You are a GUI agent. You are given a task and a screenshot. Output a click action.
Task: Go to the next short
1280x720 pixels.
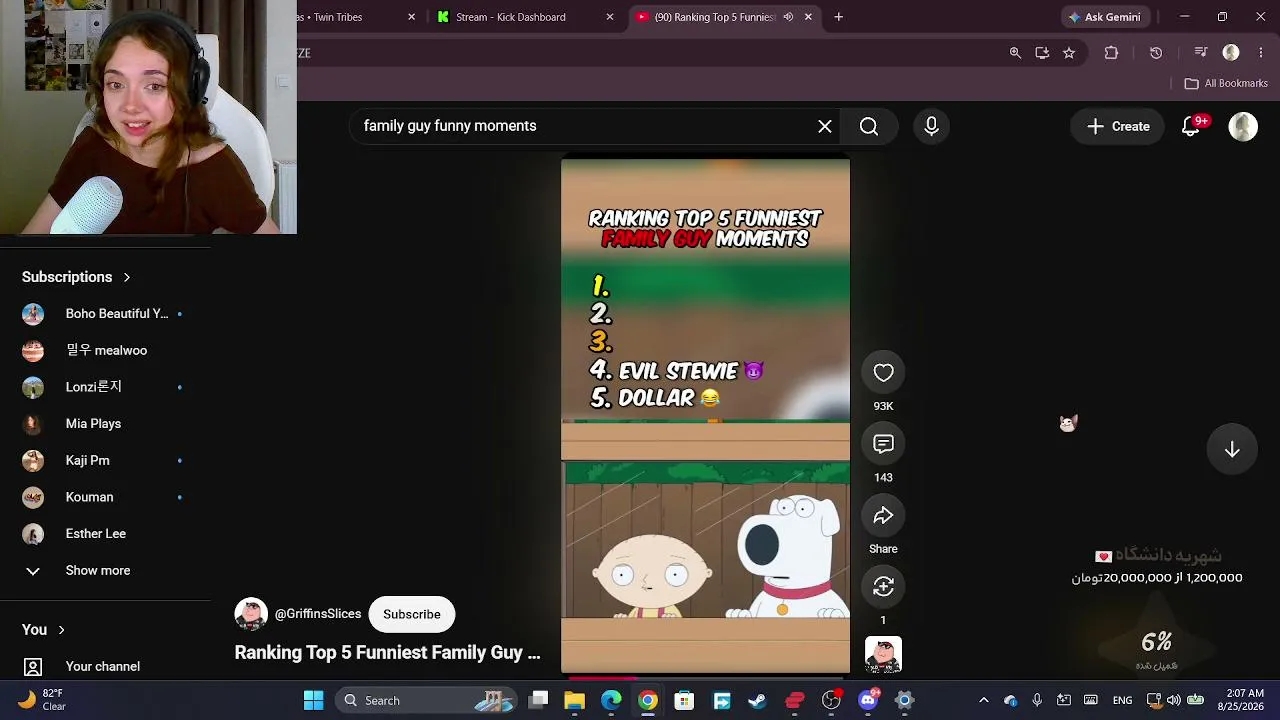click(1232, 450)
